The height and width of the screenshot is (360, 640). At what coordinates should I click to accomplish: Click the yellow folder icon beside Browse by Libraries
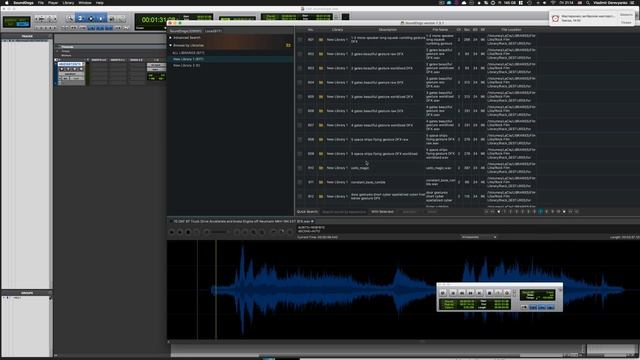click(x=288, y=45)
